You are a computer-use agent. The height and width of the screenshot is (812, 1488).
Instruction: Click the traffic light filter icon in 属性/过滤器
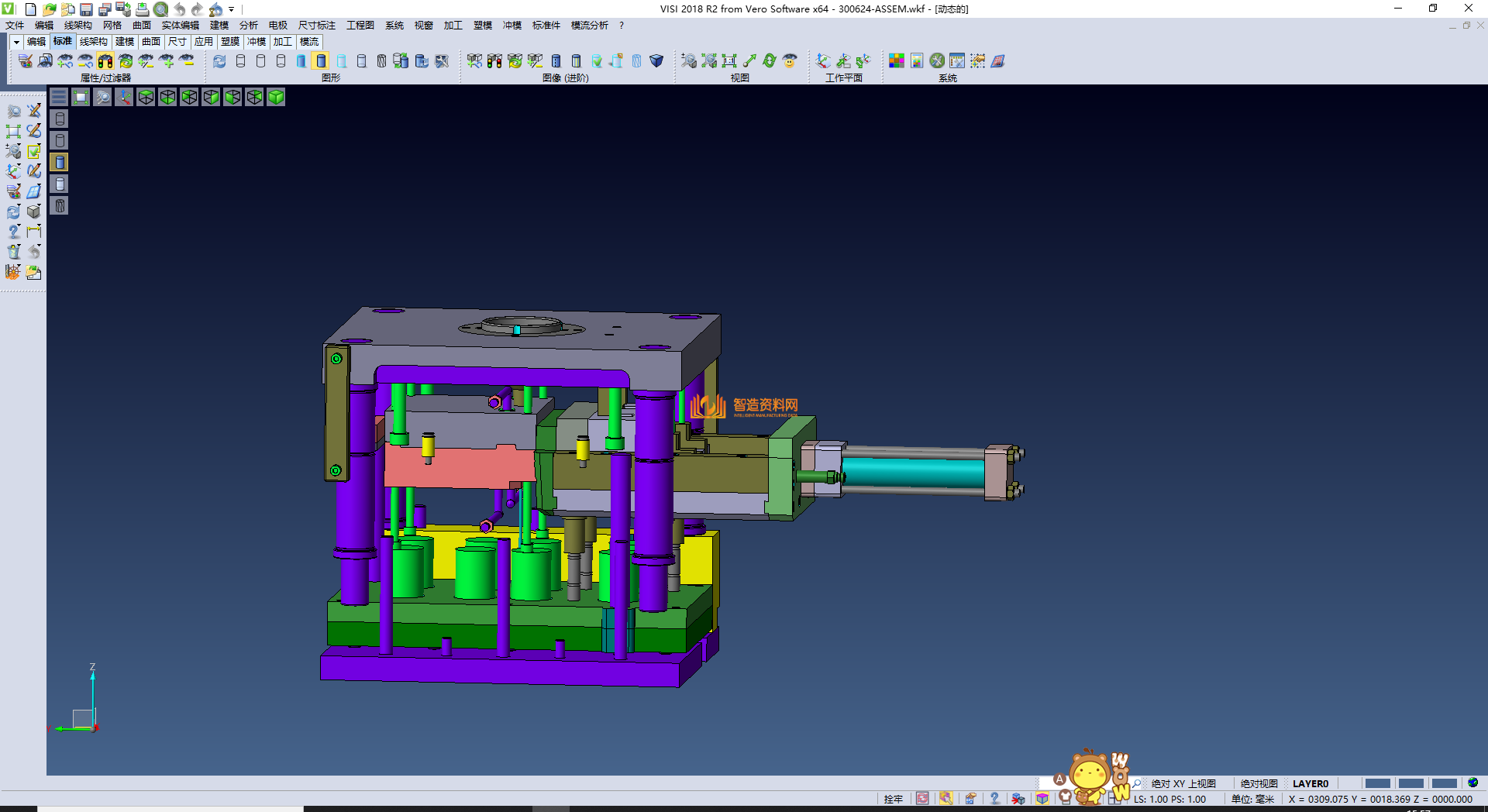[x=105, y=60]
